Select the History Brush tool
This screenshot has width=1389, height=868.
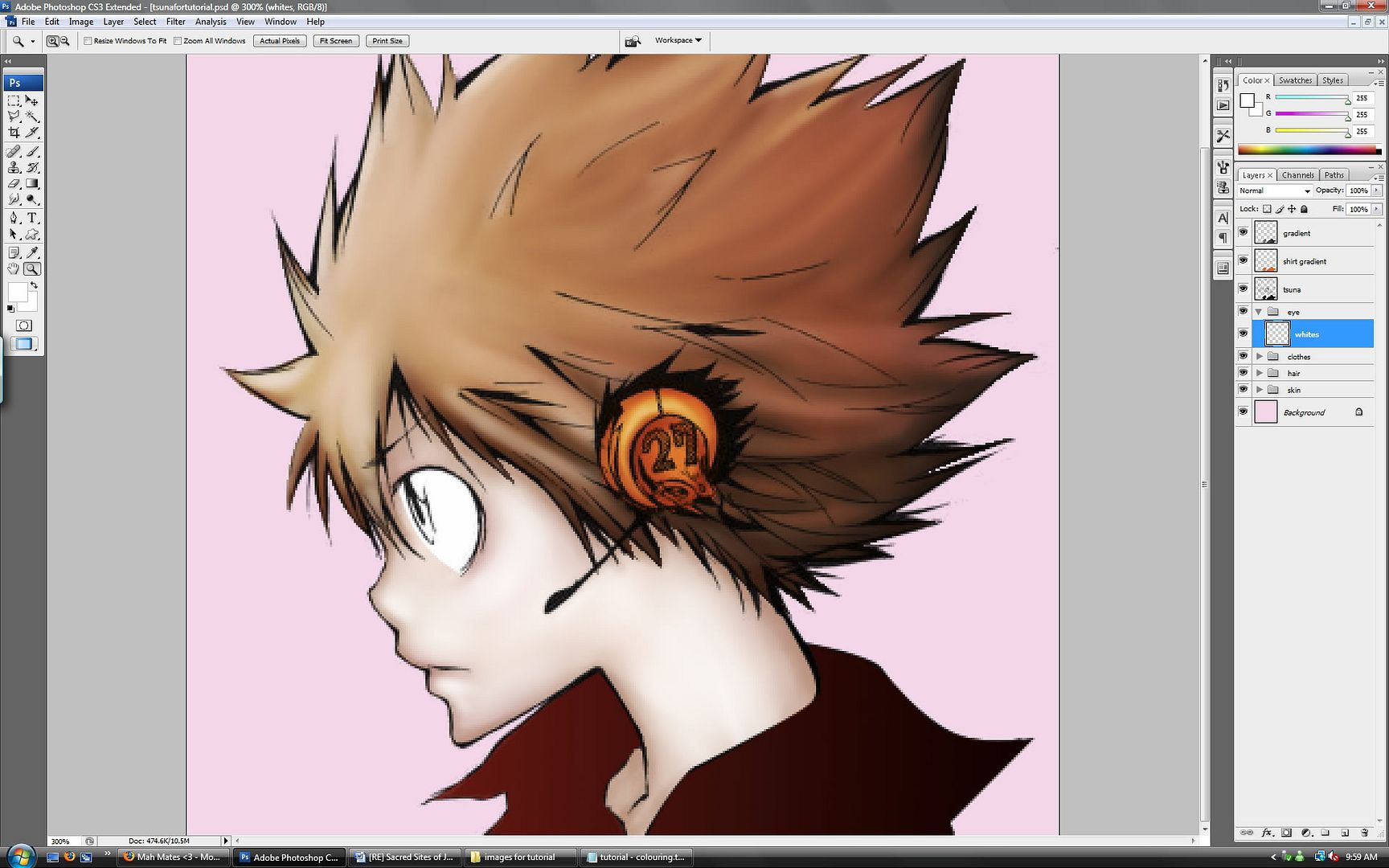pos(32,167)
